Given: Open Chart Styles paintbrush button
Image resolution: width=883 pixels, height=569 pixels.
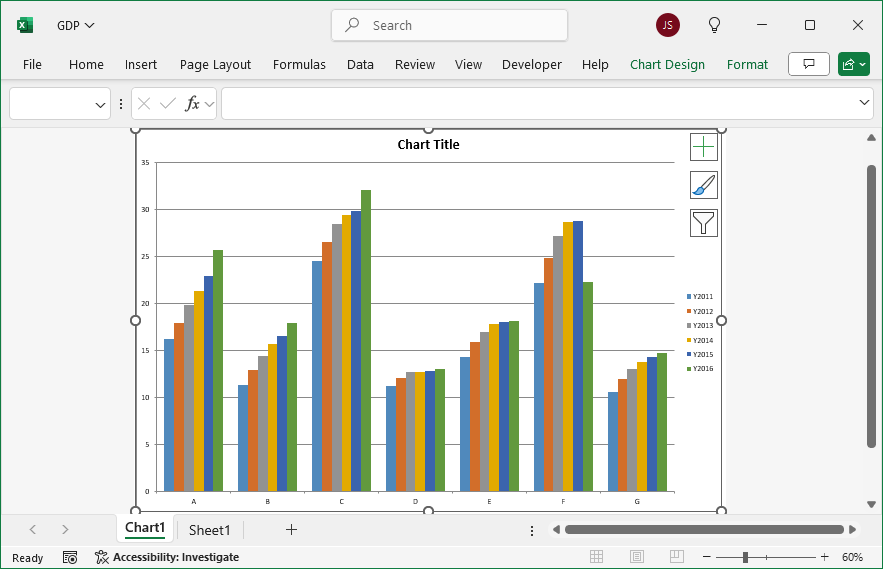Looking at the screenshot, I should pos(703,185).
